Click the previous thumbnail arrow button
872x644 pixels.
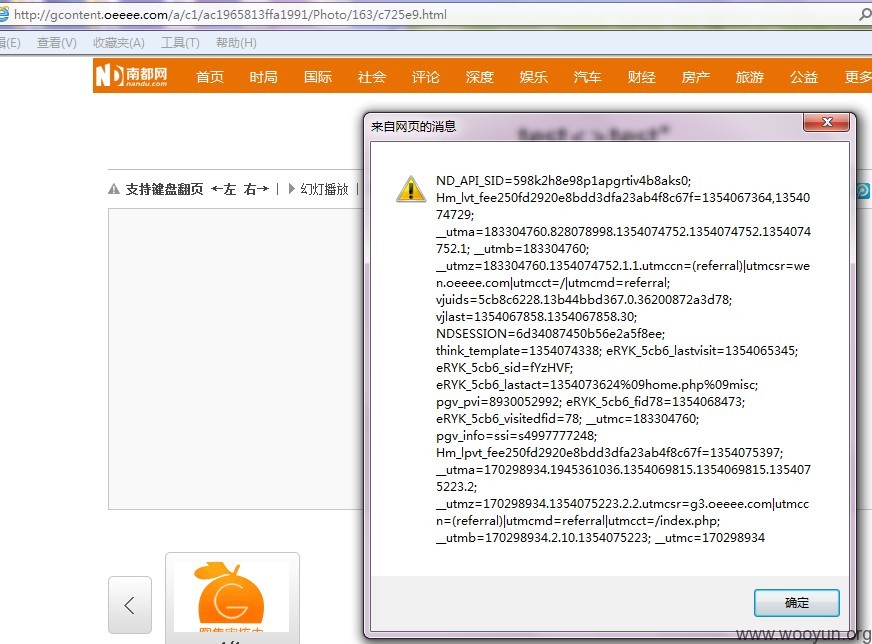(130, 605)
